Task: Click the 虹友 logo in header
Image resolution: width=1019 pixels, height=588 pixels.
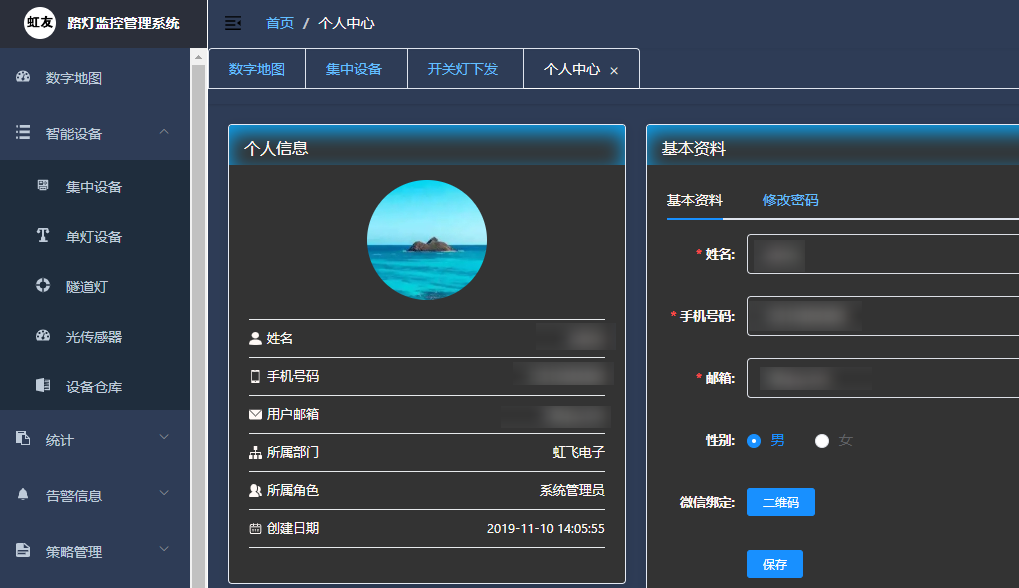Action: [x=40, y=23]
